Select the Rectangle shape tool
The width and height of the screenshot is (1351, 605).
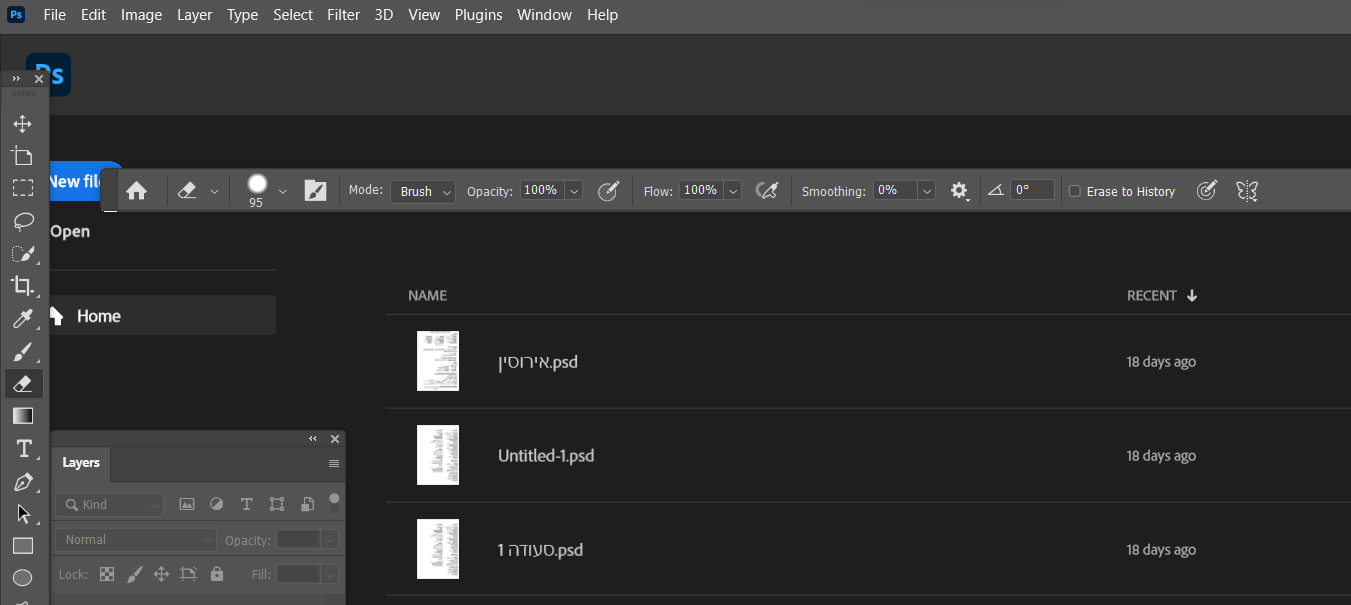click(x=22, y=546)
